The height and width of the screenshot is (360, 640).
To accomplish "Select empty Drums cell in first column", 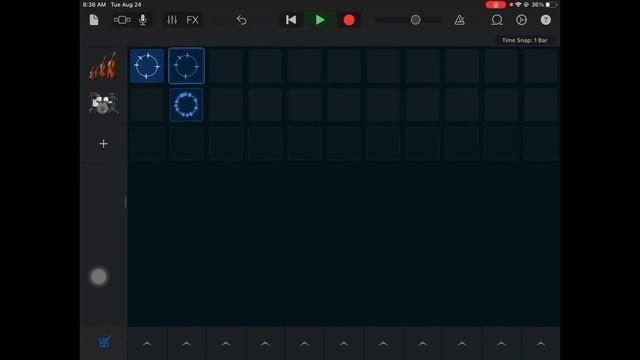I will [147, 105].
